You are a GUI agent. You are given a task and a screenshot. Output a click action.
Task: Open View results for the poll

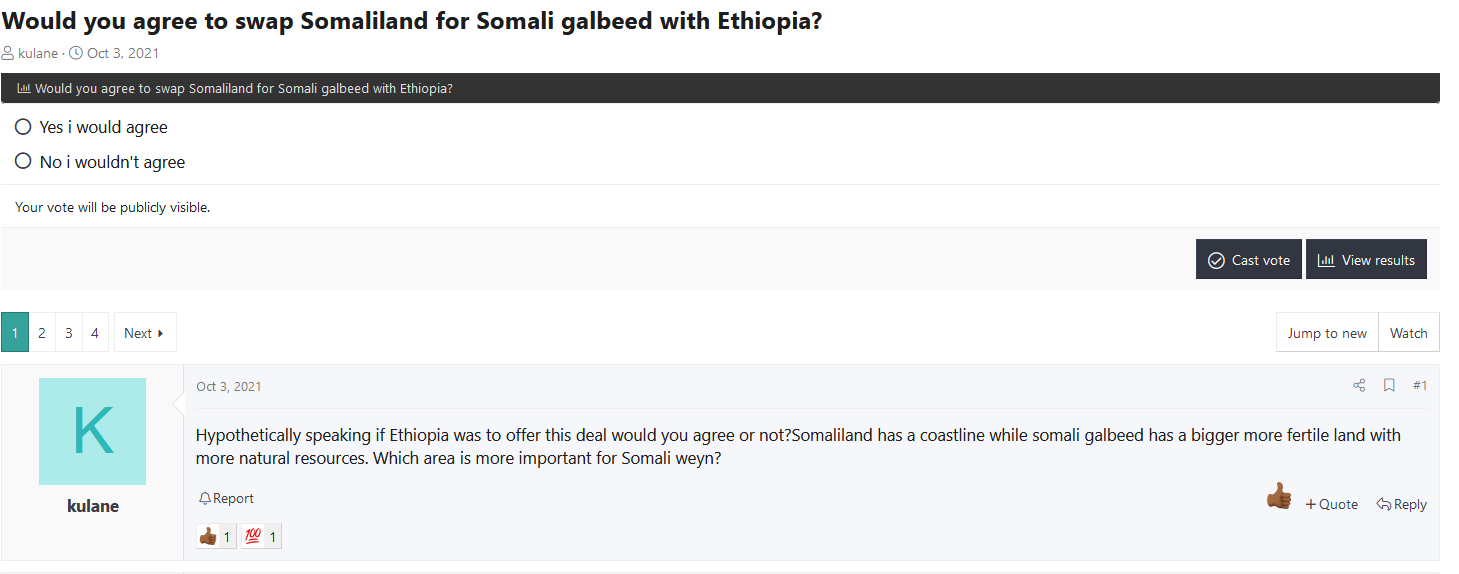tap(1366, 260)
